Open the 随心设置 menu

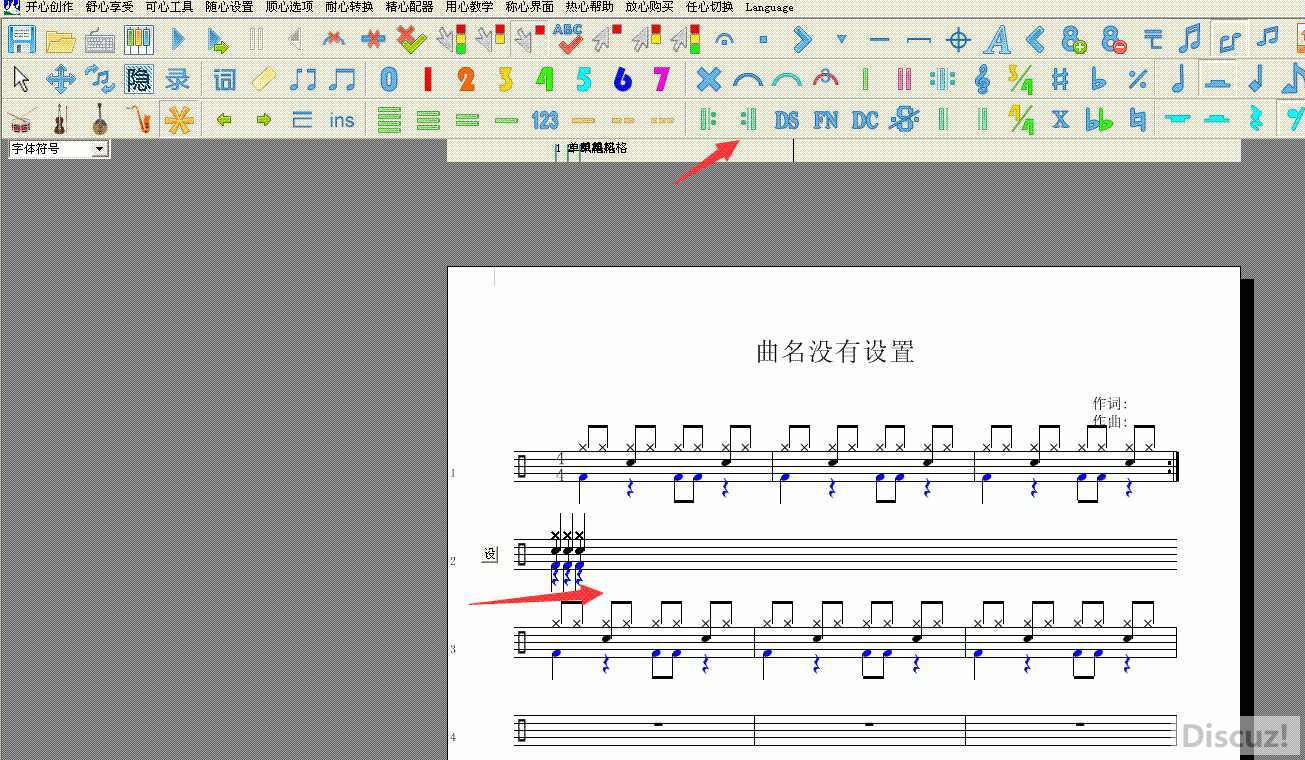[229, 7]
